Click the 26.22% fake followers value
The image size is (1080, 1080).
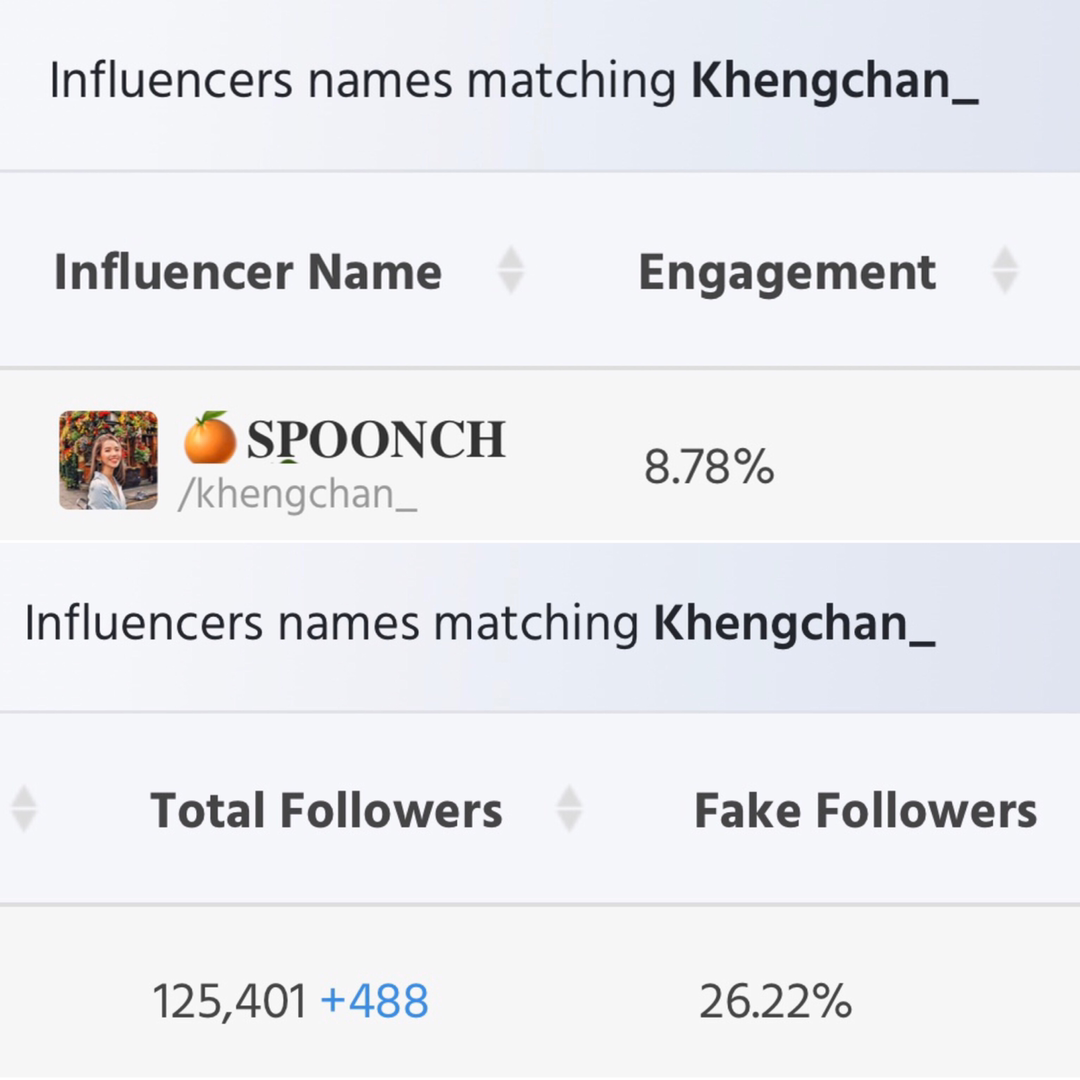pyautogui.click(x=776, y=1001)
